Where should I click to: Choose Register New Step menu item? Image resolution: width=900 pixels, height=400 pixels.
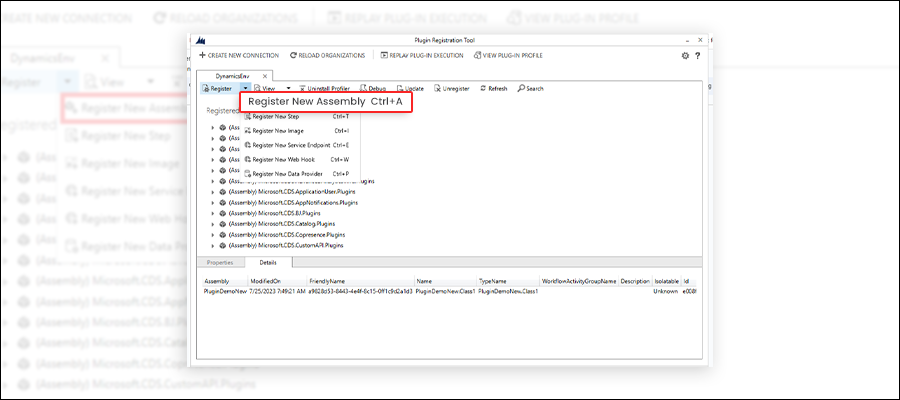click(297, 116)
